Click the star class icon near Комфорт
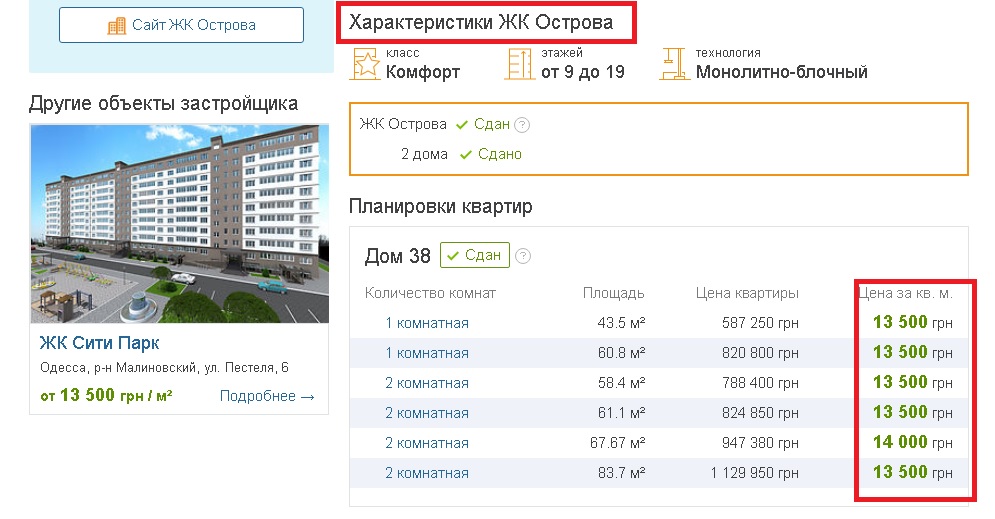Image resolution: width=995 pixels, height=519 pixels. [x=365, y=64]
